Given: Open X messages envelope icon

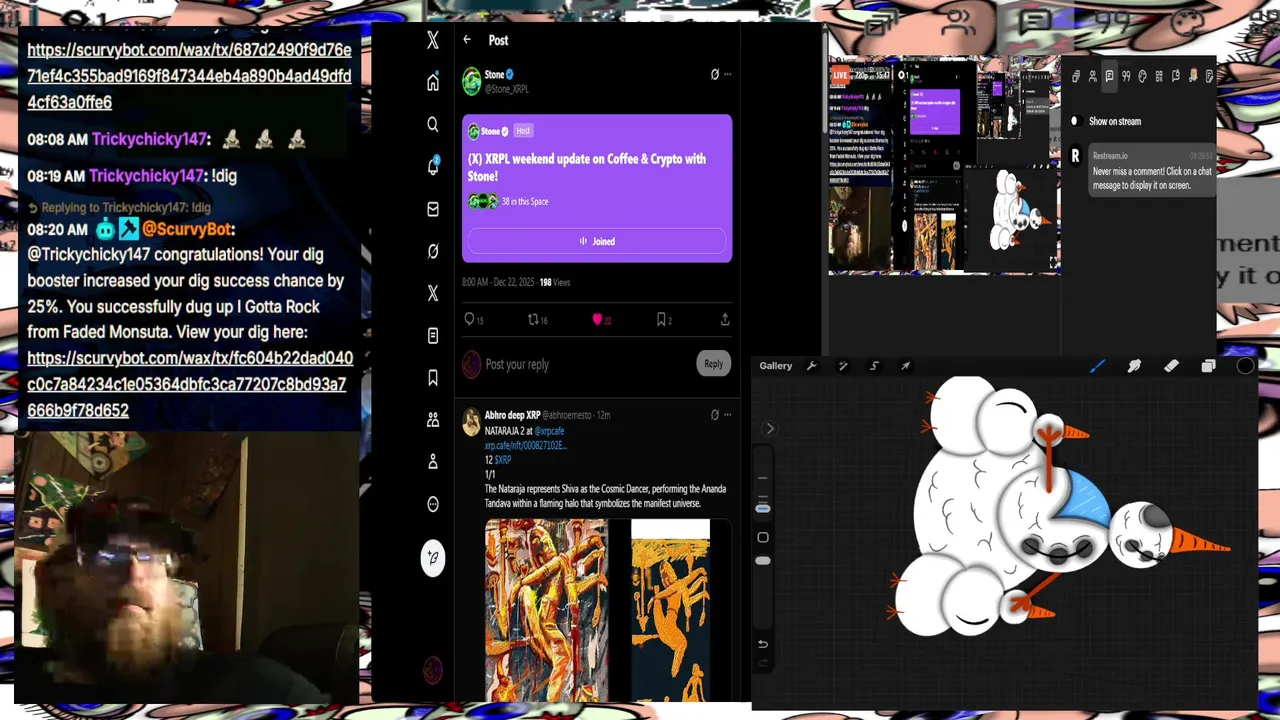Looking at the screenshot, I should click(x=433, y=209).
